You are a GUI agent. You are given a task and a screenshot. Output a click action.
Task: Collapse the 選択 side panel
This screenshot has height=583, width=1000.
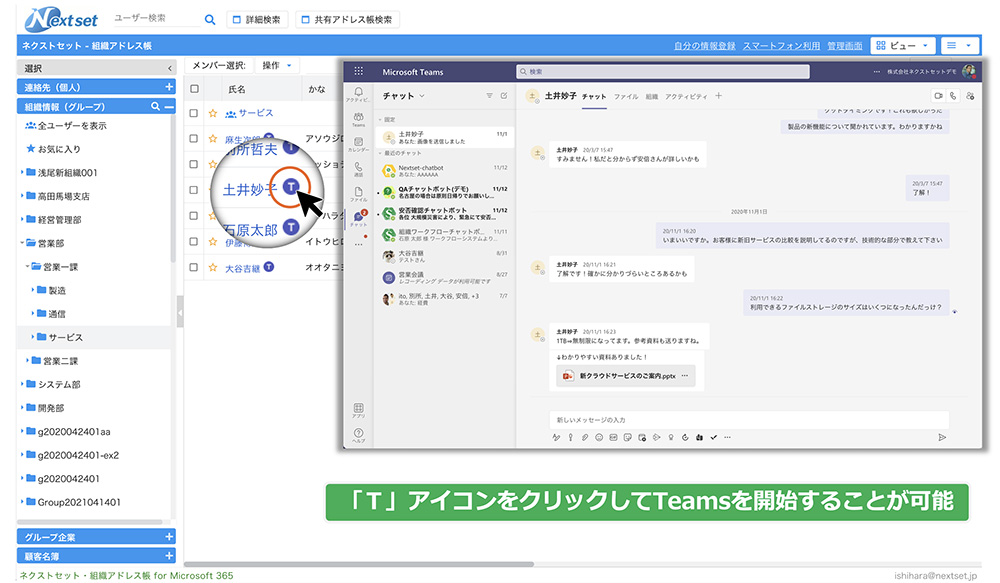point(170,68)
